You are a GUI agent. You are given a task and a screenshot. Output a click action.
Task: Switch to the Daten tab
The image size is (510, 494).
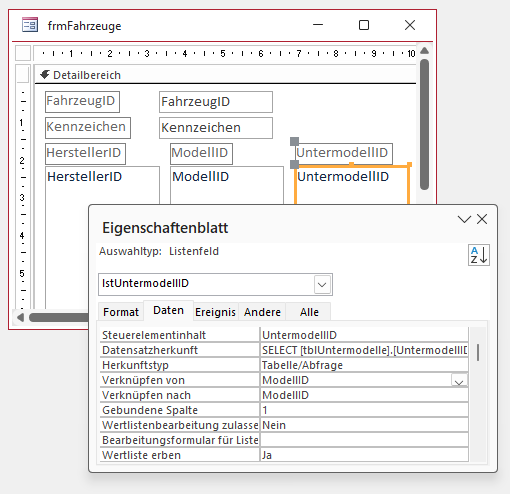click(168, 310)
